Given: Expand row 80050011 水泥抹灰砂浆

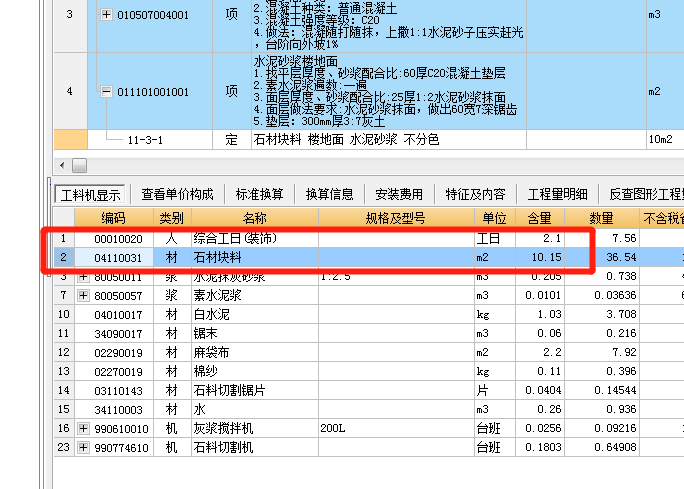Looking at the screenshot, I should pyautogui.click(x=83, y=277).
